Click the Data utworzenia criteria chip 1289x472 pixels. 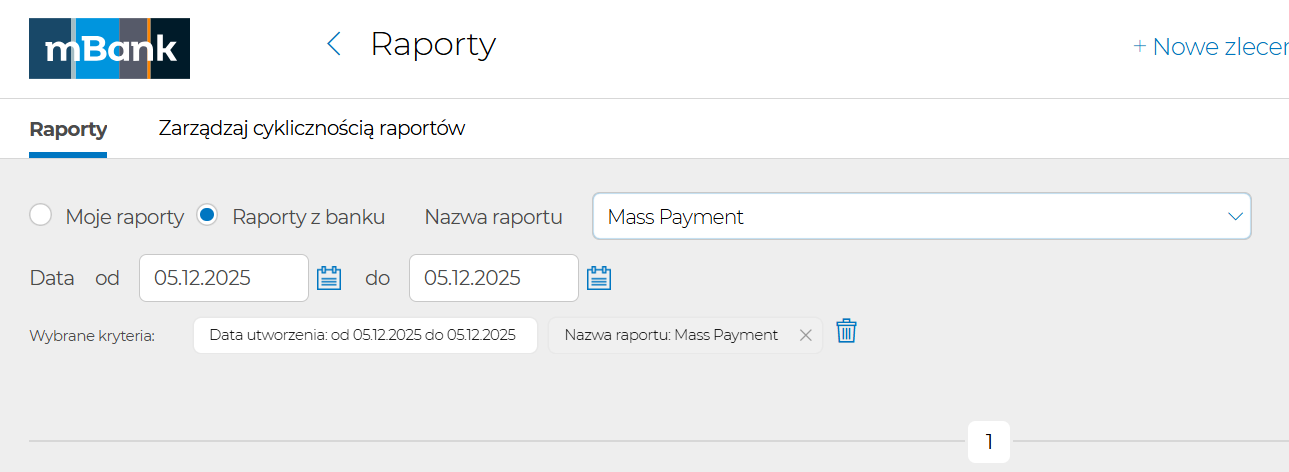pos(365,335)
